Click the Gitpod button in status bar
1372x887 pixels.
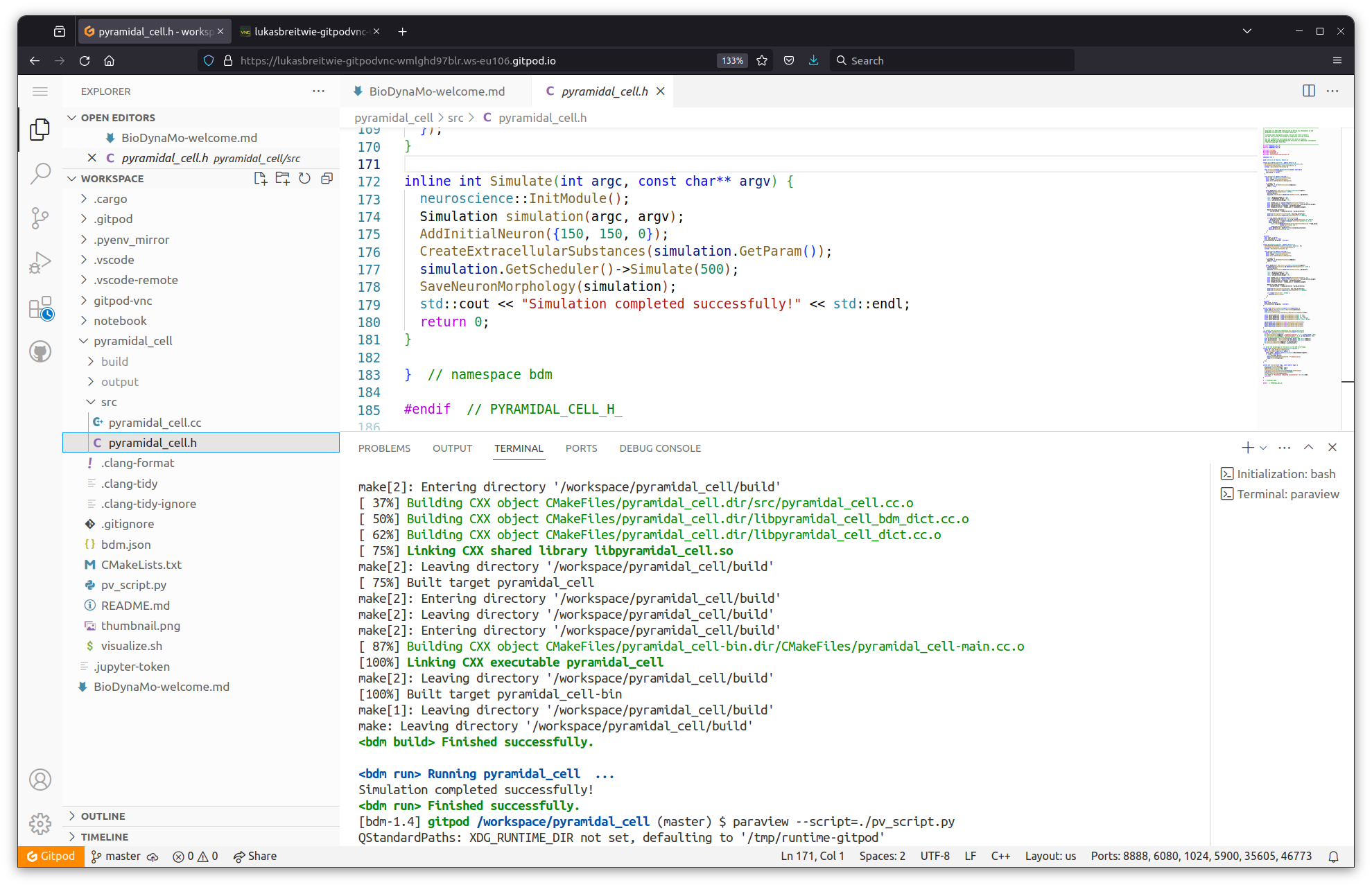click(x=51, y=857)
